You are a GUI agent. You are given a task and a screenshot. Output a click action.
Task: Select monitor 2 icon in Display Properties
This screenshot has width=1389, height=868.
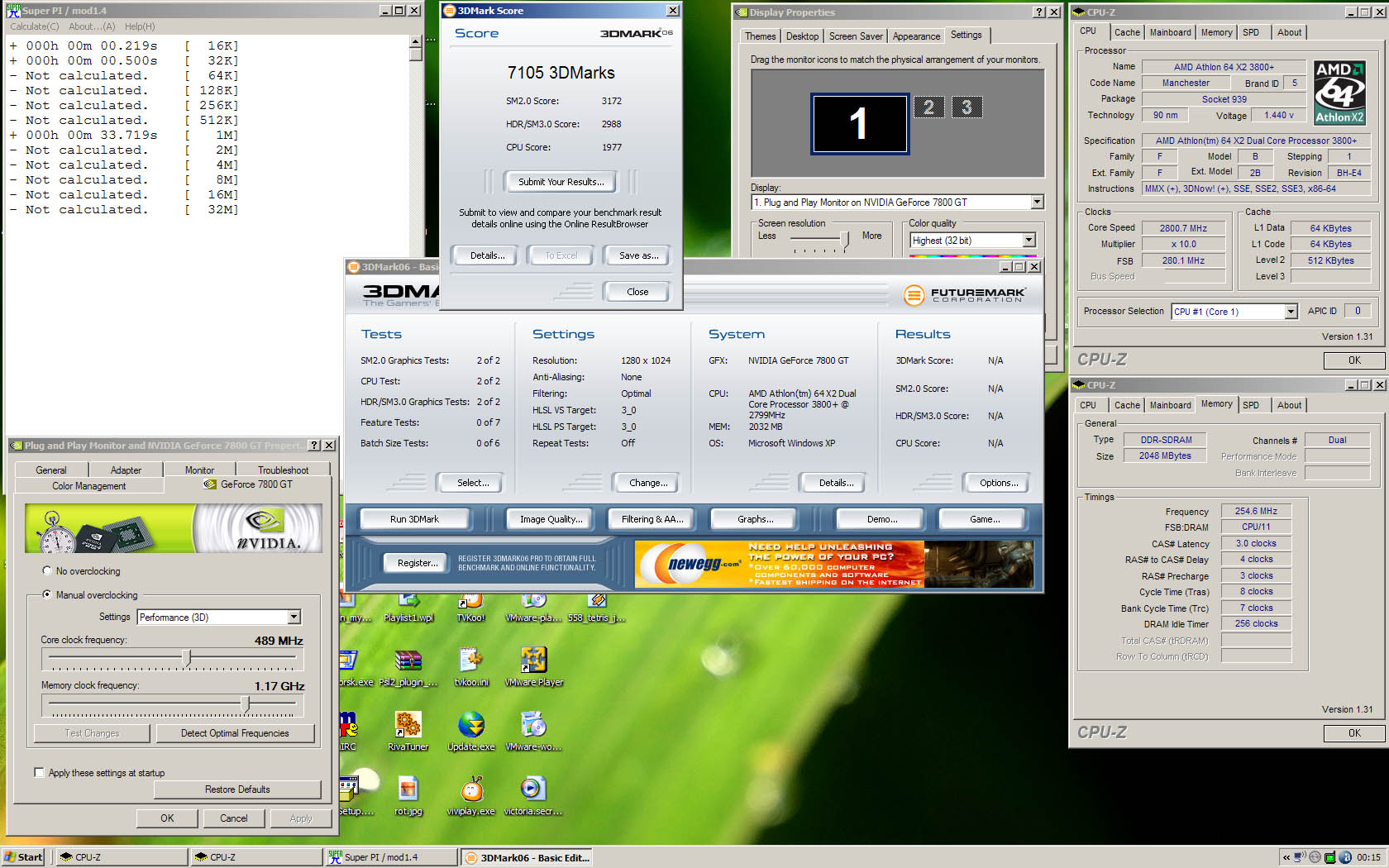(x=928, y=107)
